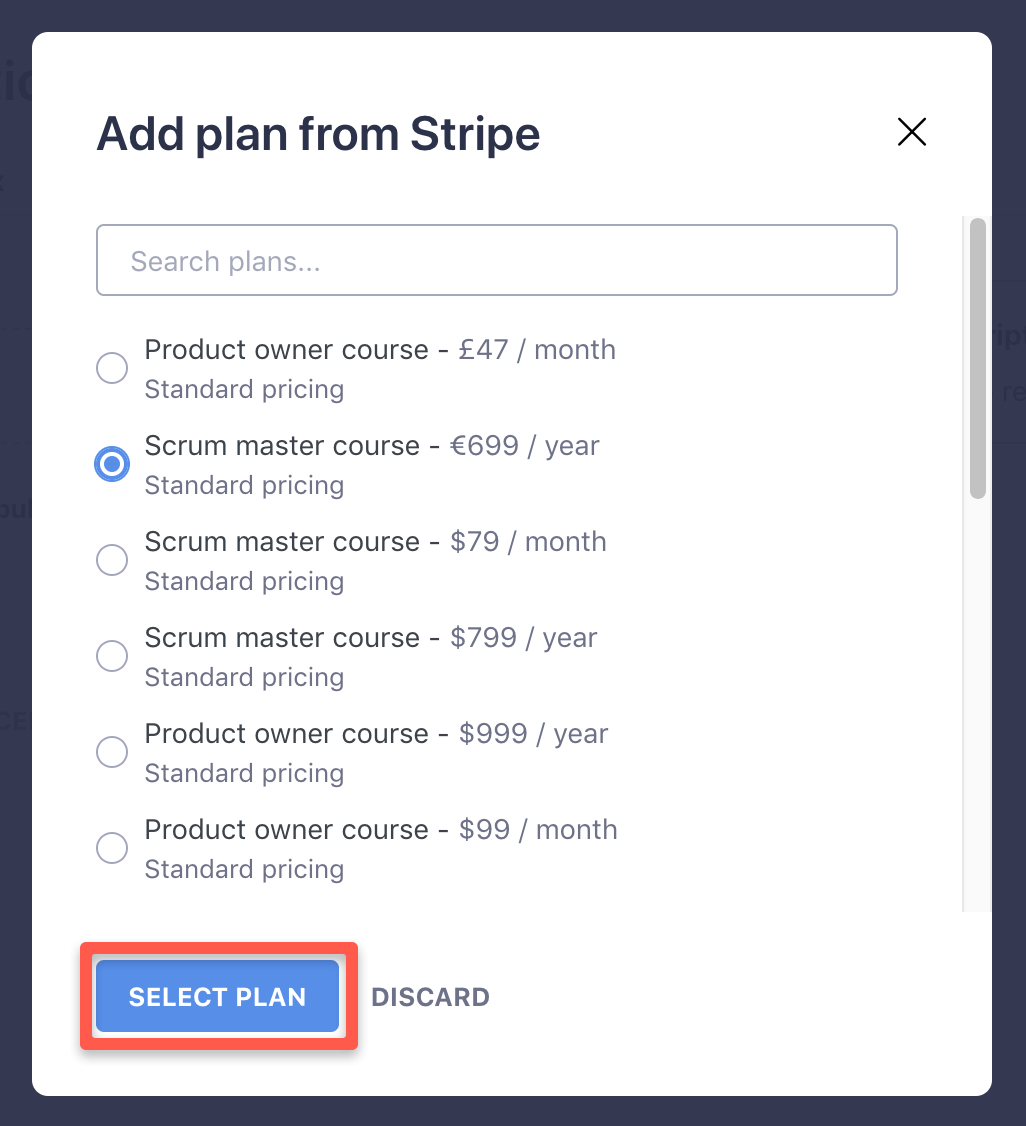This screenshot has width=1026, height=1126.
Task: Click the Product owner course £47 label text
Action: tap(380, 349)
